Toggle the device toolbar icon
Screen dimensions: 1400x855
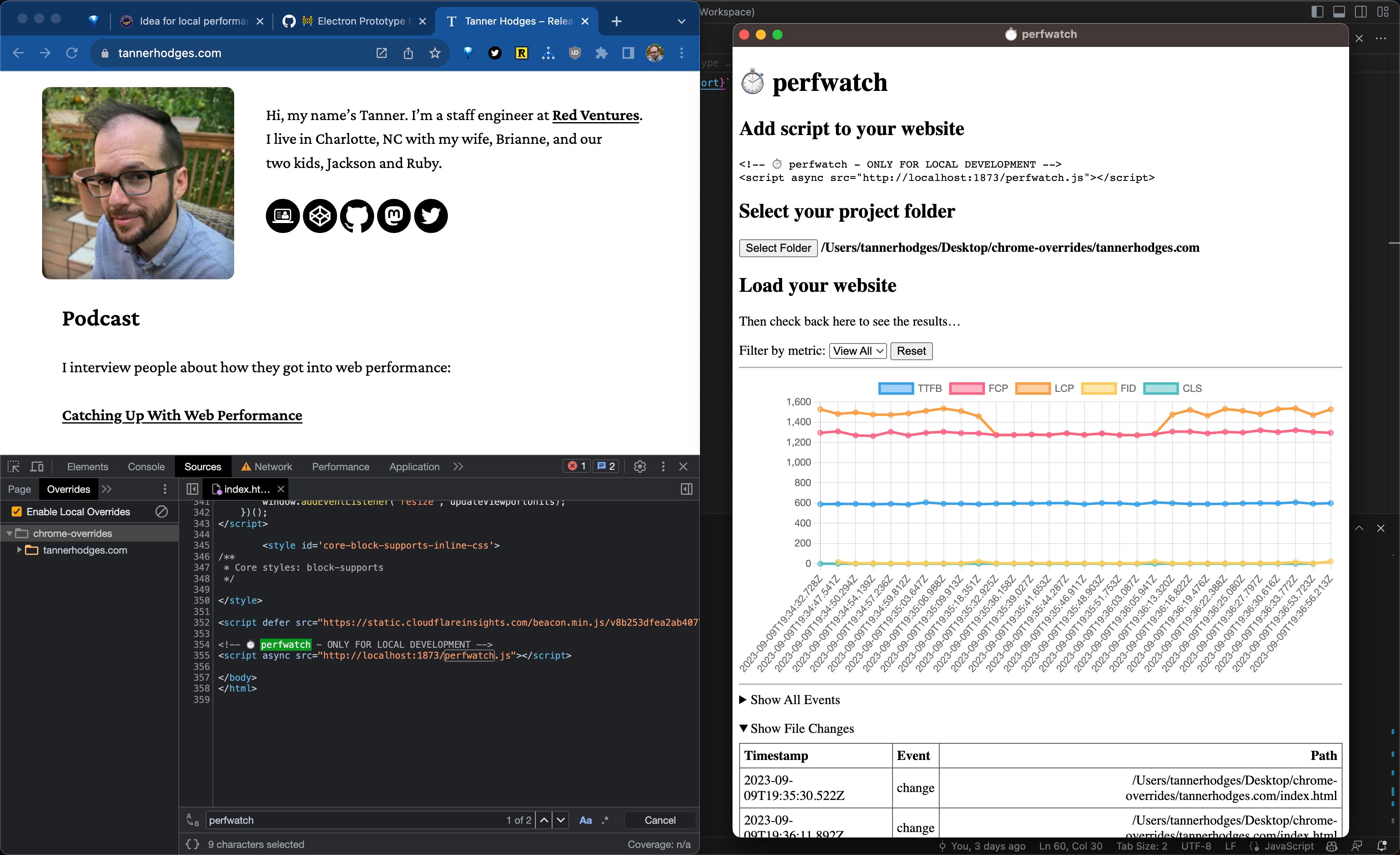[37, 467]
